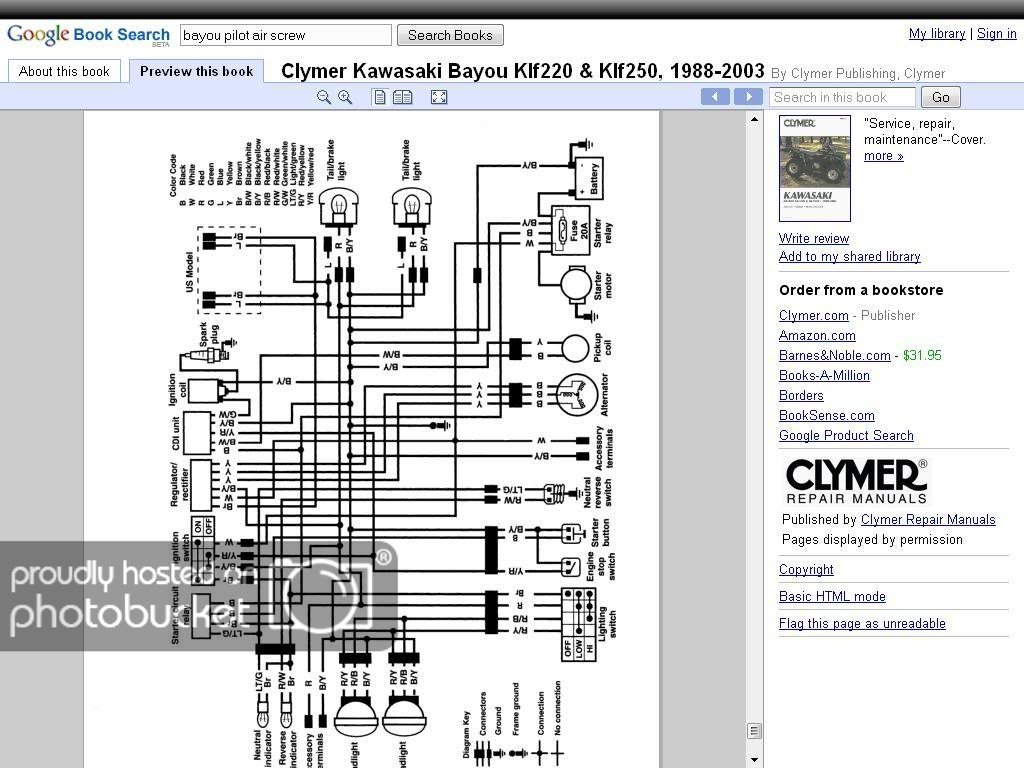Switch to single page view
This screenshot has height=768, width=1024.
pyautogui.click(x=380, y=97)
